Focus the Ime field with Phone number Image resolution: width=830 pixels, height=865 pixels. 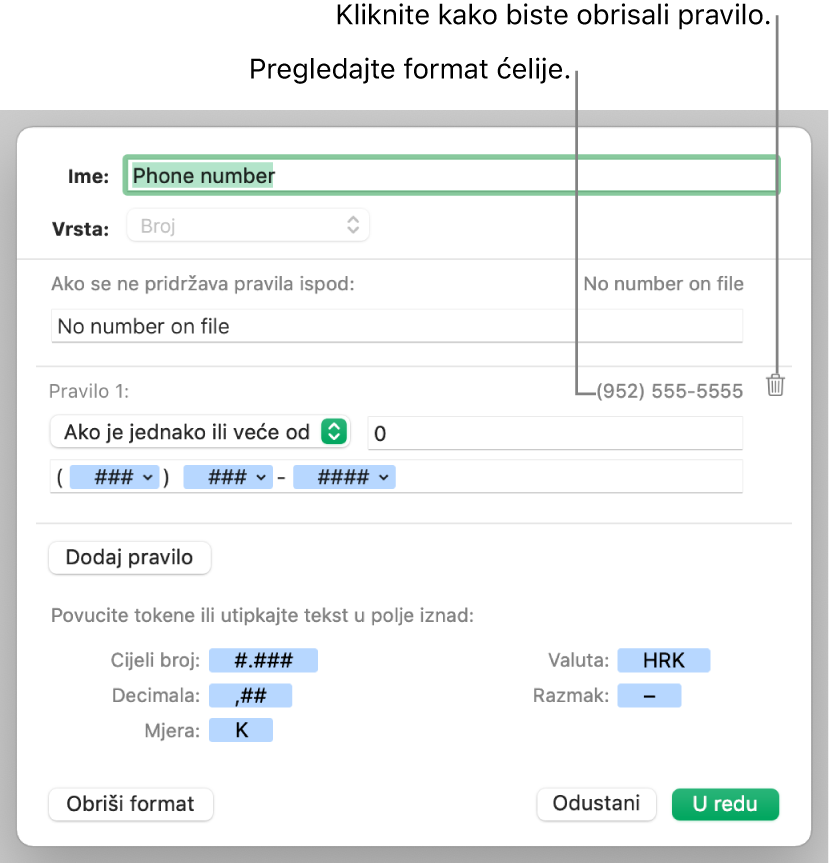451,175
